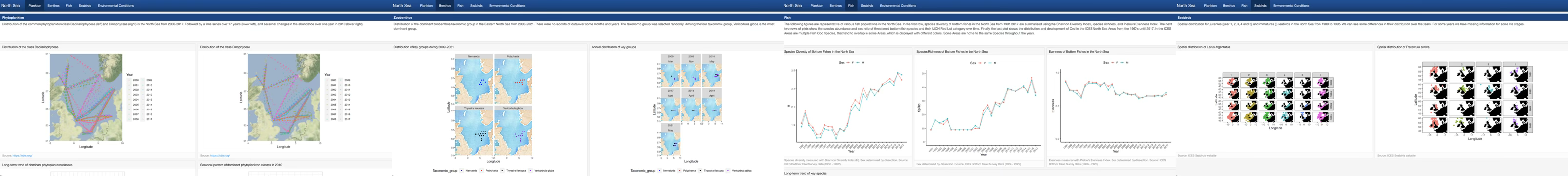1568x176 pixels.
Task: Open the Seabirds tab in the Zoobenthos dashboard
Action: [476, 5]
